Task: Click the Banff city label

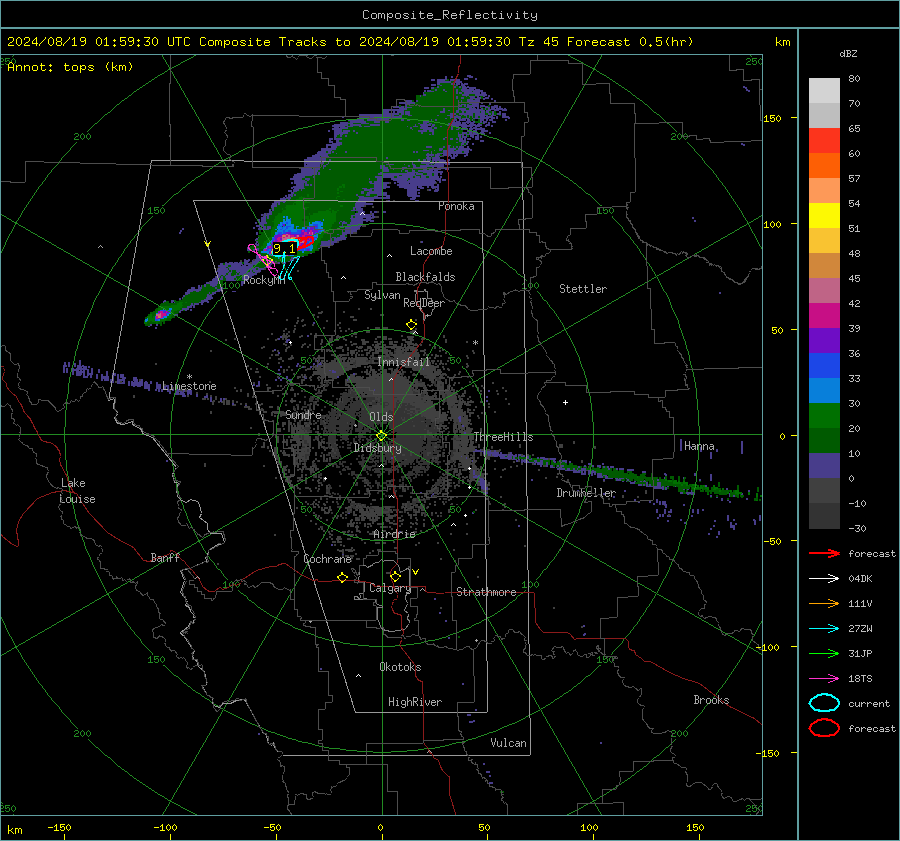Action: [165, 557]
